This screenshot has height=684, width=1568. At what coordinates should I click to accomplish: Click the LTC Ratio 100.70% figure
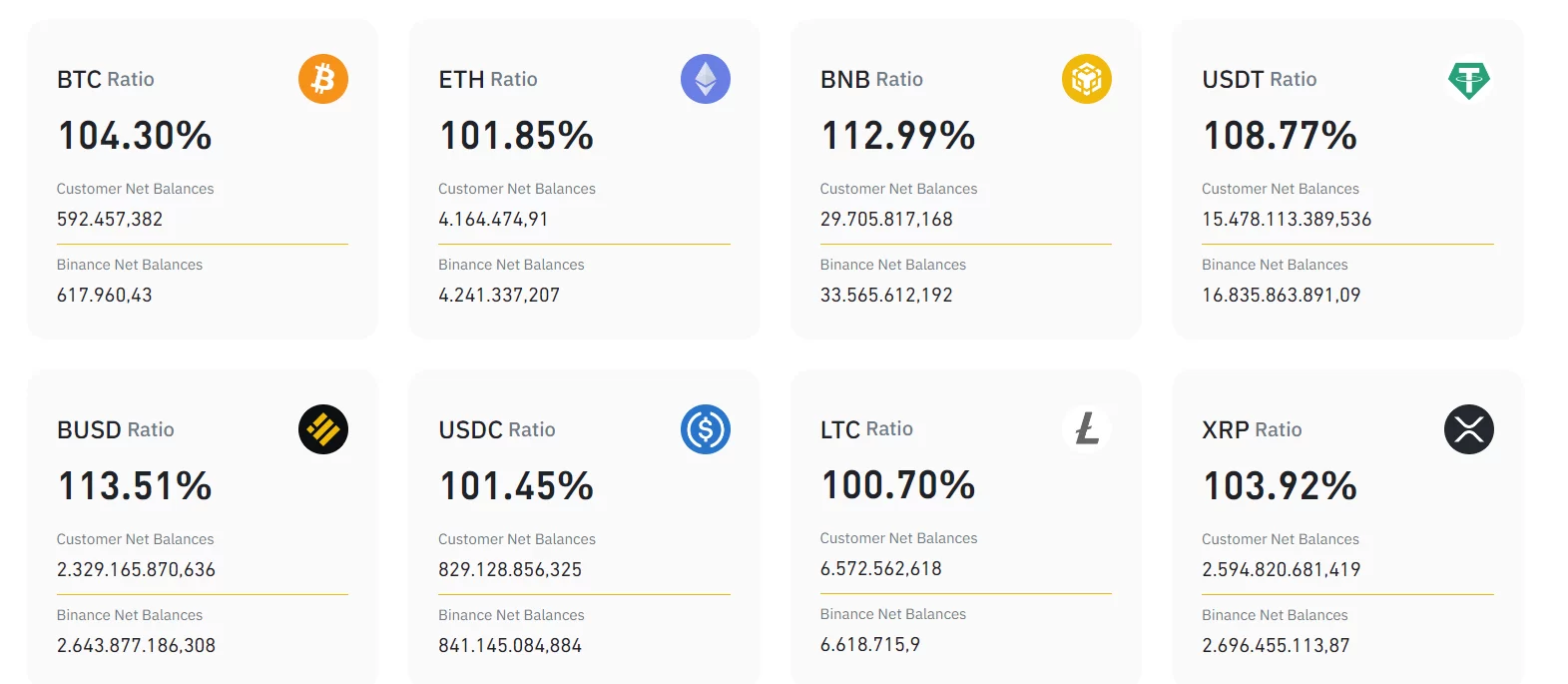[x=898, y=485]
